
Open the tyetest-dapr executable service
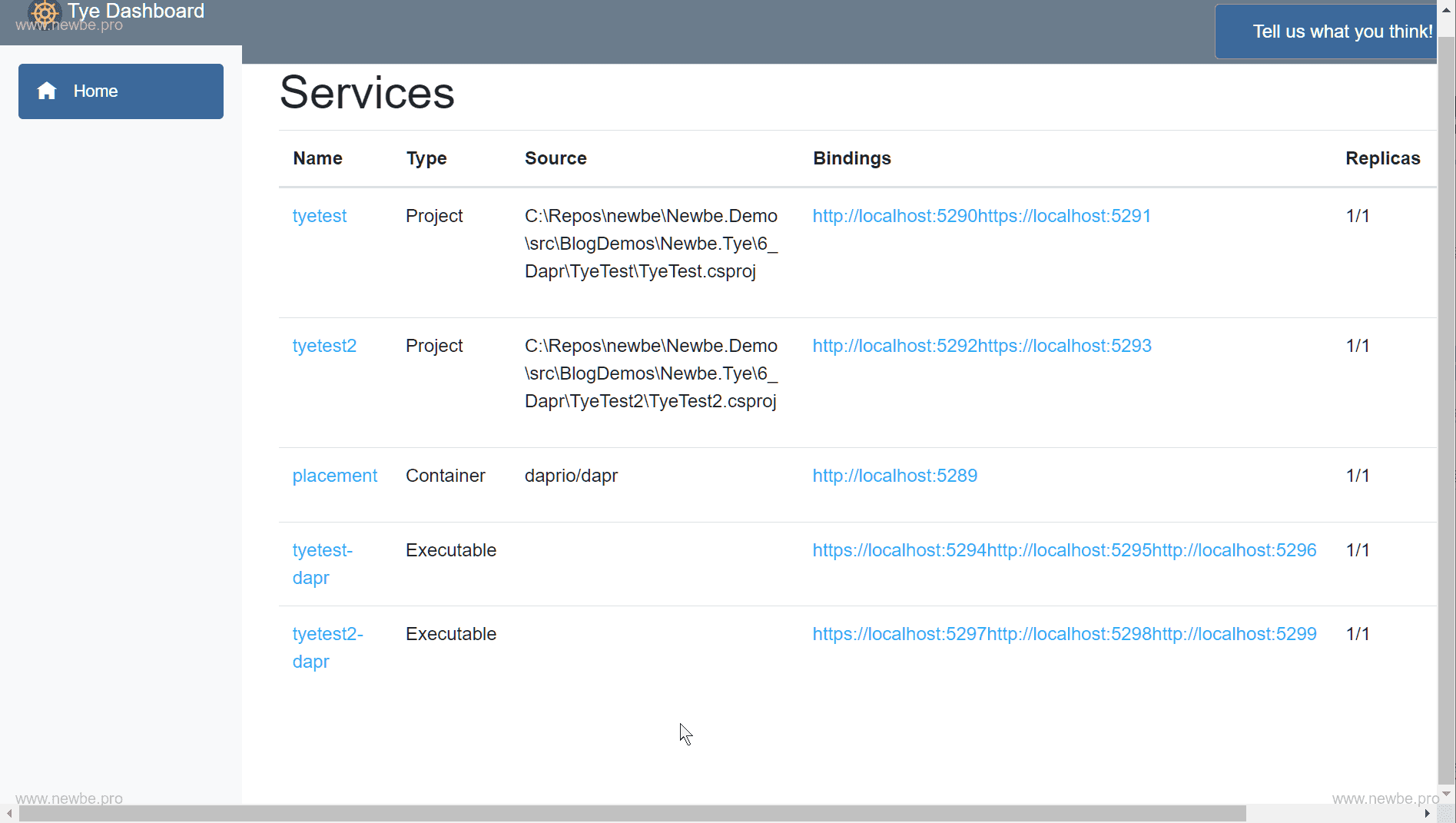coord(322,564)
